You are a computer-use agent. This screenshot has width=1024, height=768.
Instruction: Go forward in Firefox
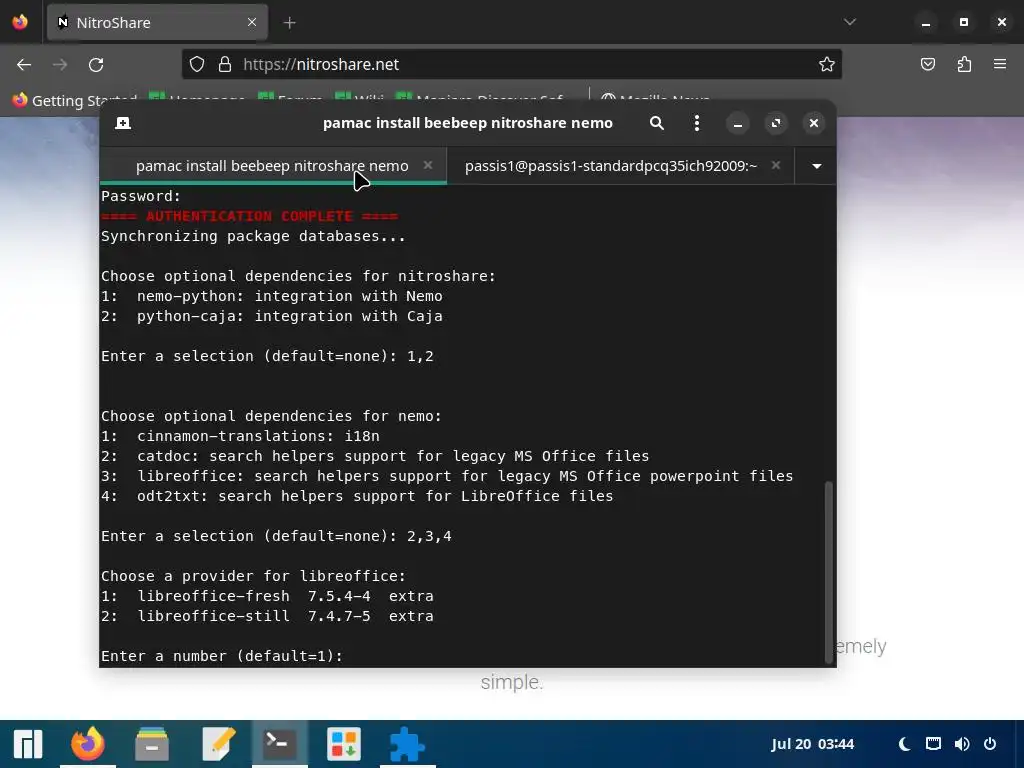click(60, 65)
